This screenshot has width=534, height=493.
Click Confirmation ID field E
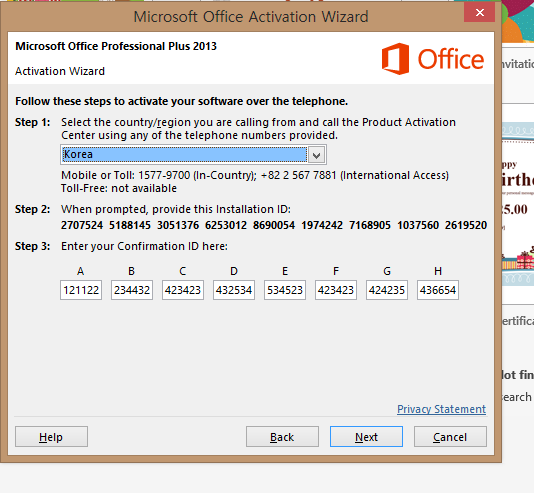point(285,290)
